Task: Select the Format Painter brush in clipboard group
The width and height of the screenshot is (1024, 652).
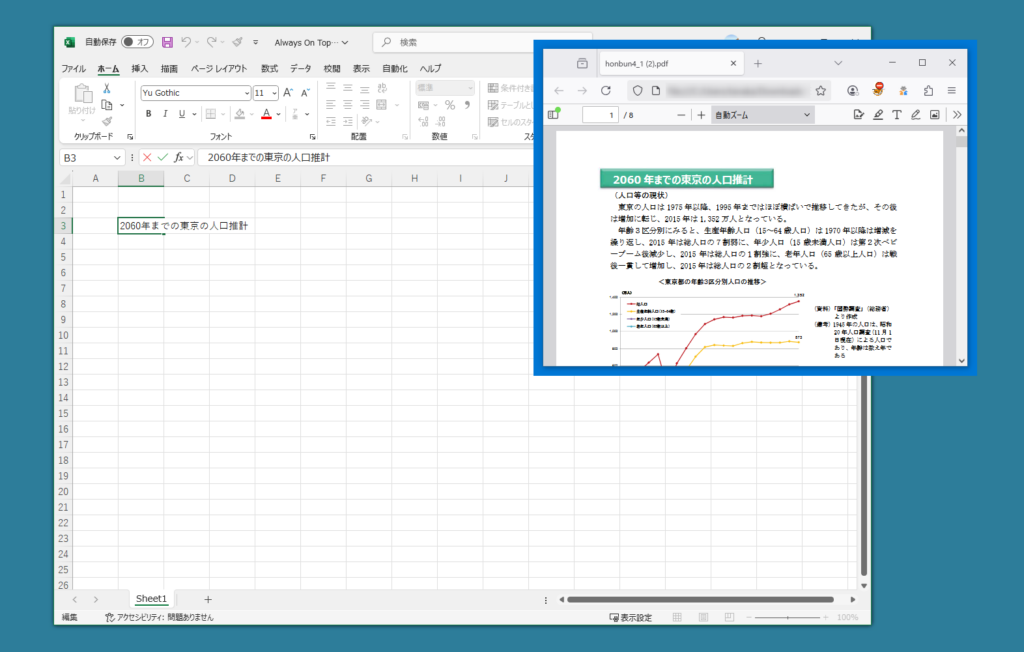Action: tap(107, 122)
